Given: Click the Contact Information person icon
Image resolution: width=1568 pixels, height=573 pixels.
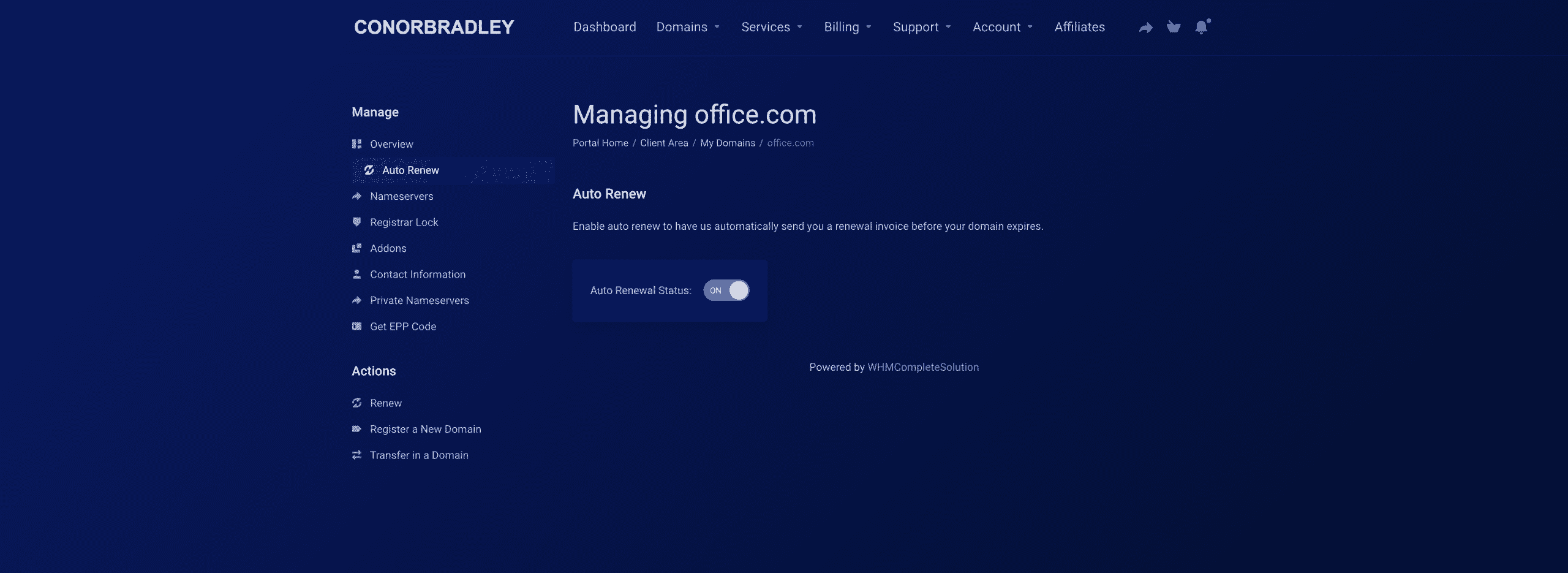Looking at the screenshot, I should coord(356,275).
